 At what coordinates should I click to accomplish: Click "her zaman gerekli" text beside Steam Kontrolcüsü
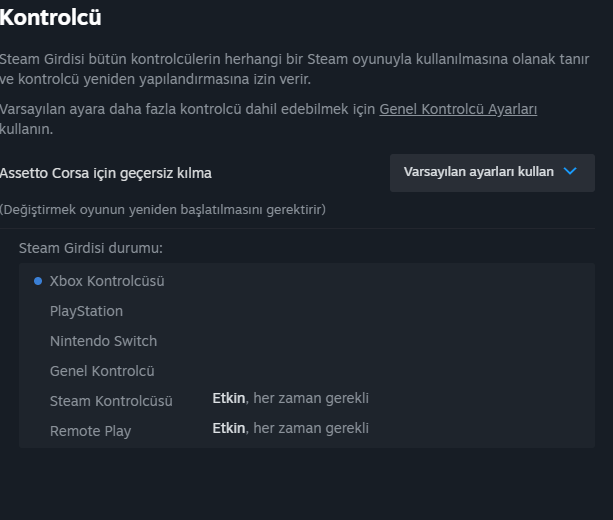(311, 398)
